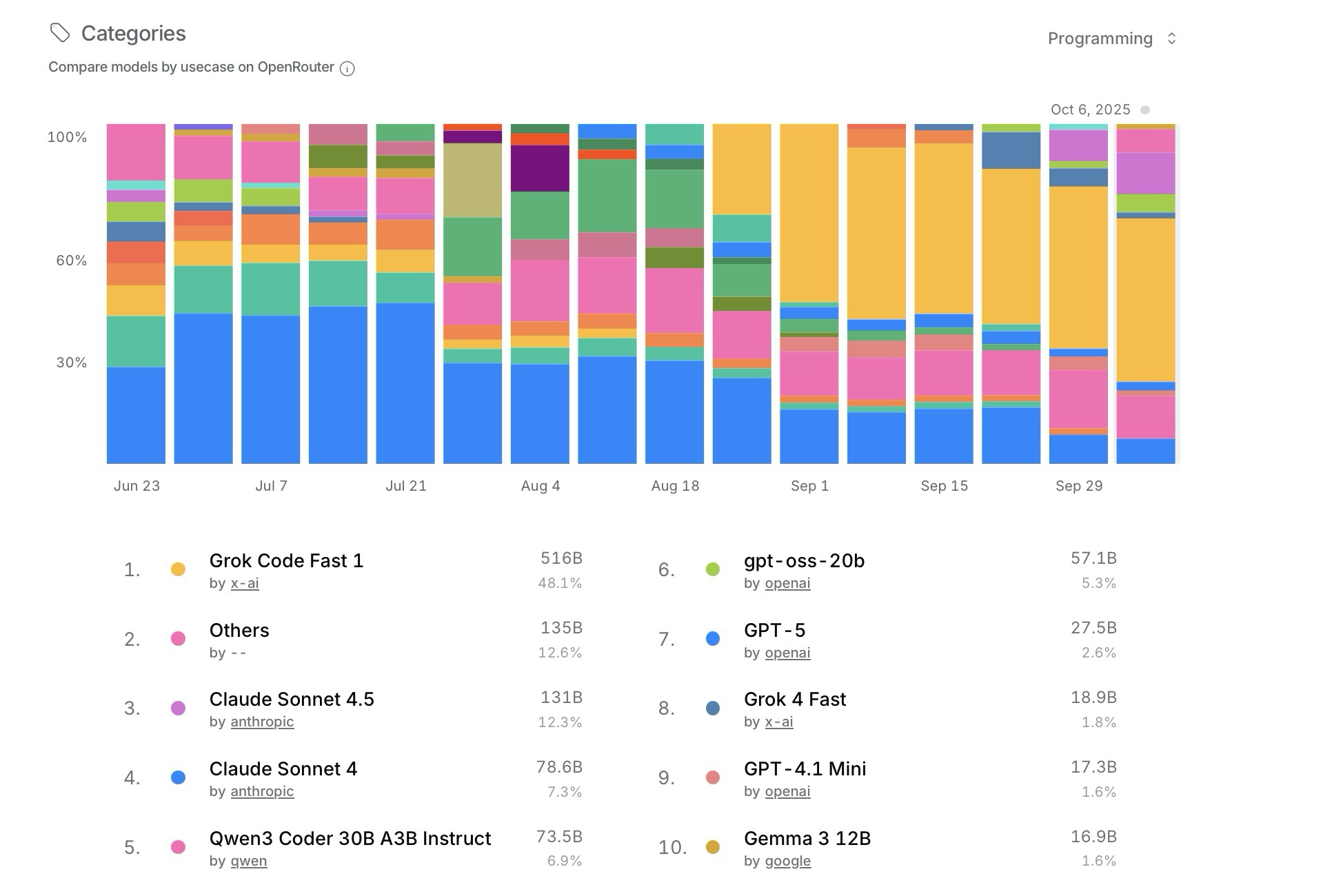1332x896 pixels.
Task: Click the info icon beside OpenRouter subtitle
Action: tap(347, 68)
